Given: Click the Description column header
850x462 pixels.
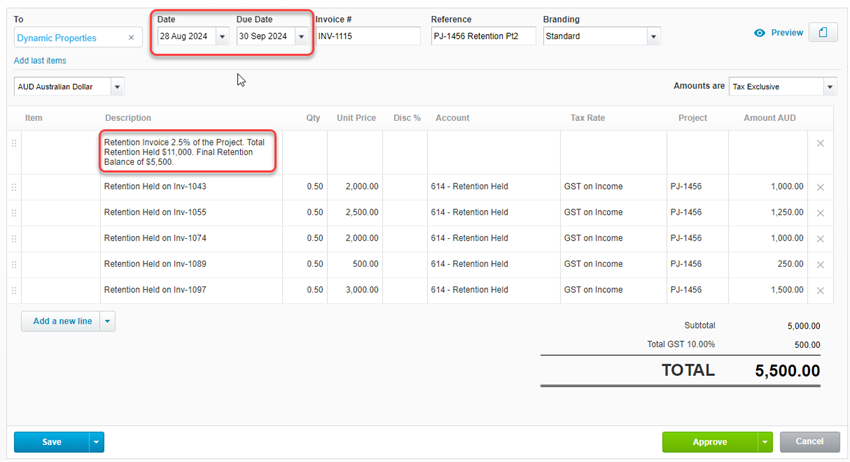Looking at the screenshot, I should pos(128,118).
